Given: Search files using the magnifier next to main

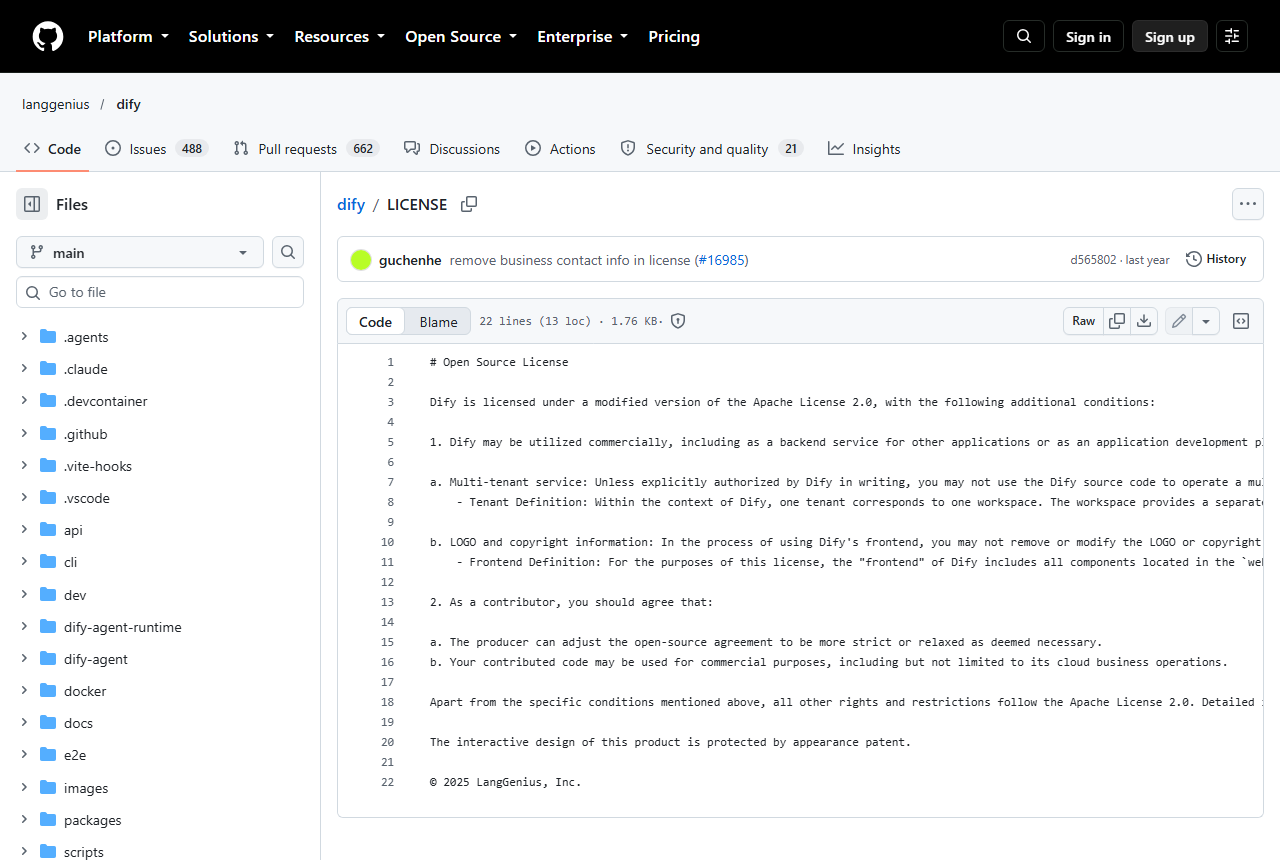Looking at the screenshot, I should pyautogui.click(x=288, y=252).
